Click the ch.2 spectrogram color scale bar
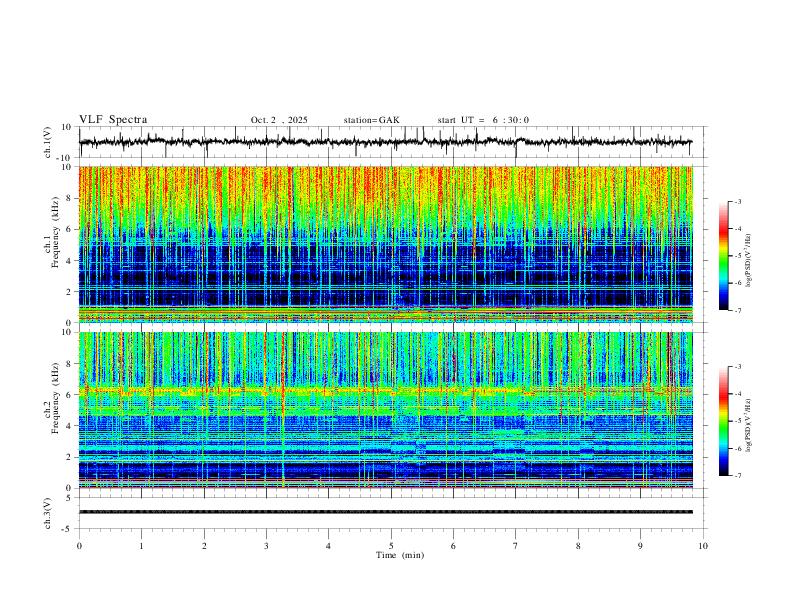 coord(724,421)
